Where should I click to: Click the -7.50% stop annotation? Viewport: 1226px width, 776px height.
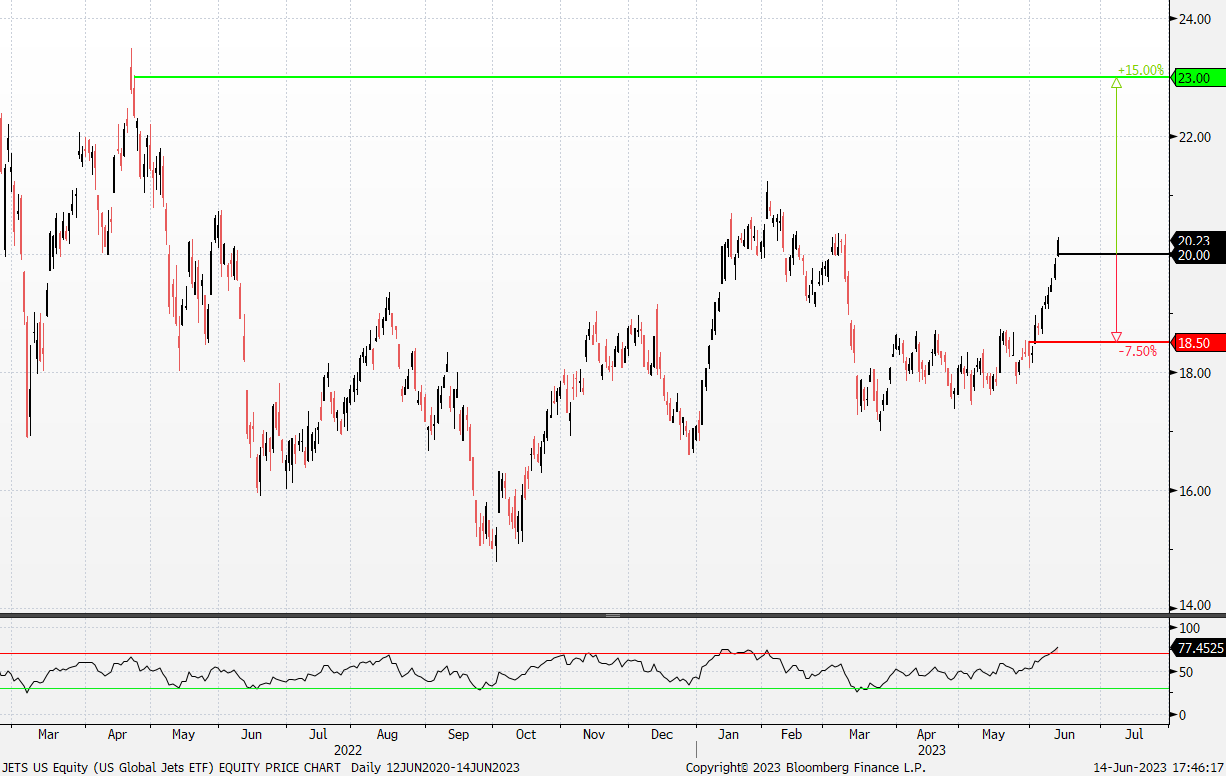(x=1138, y=351)
